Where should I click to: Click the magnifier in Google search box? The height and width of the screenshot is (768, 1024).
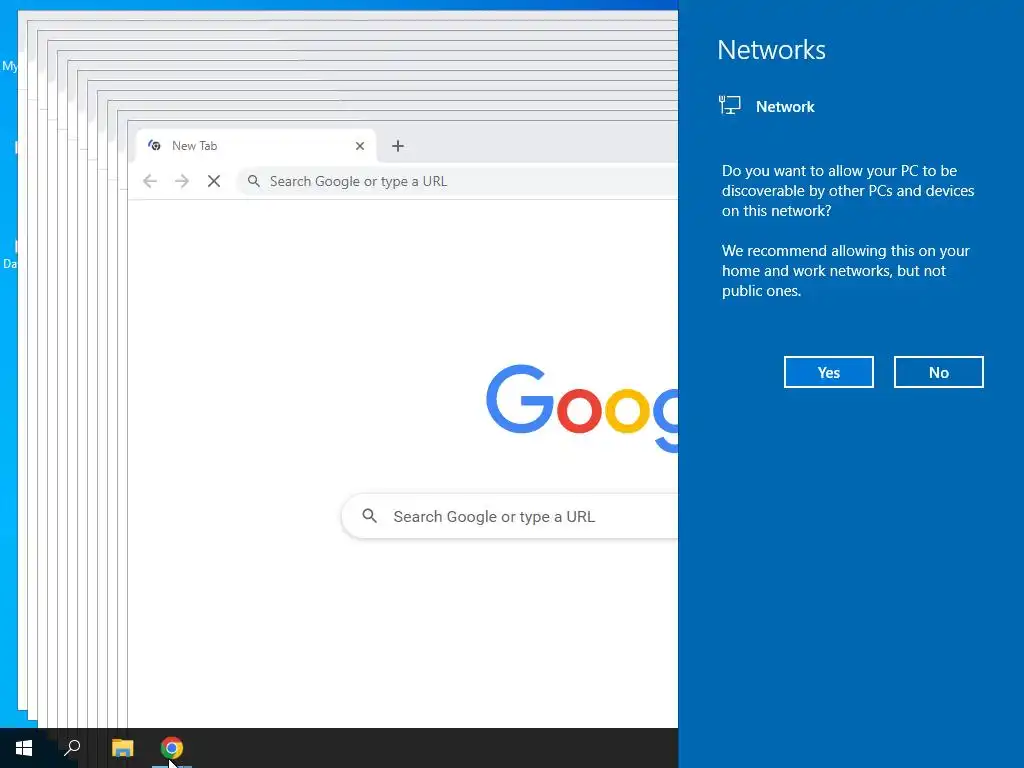370,516
